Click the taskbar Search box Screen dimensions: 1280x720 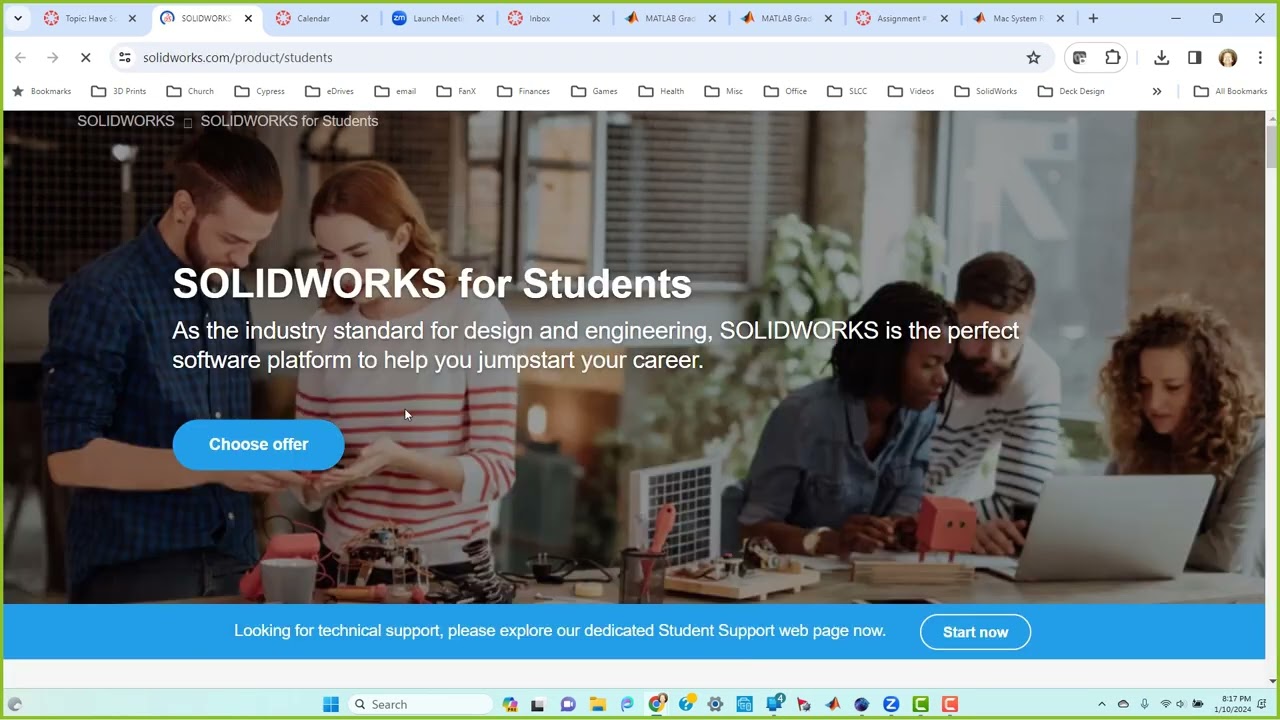420,705
